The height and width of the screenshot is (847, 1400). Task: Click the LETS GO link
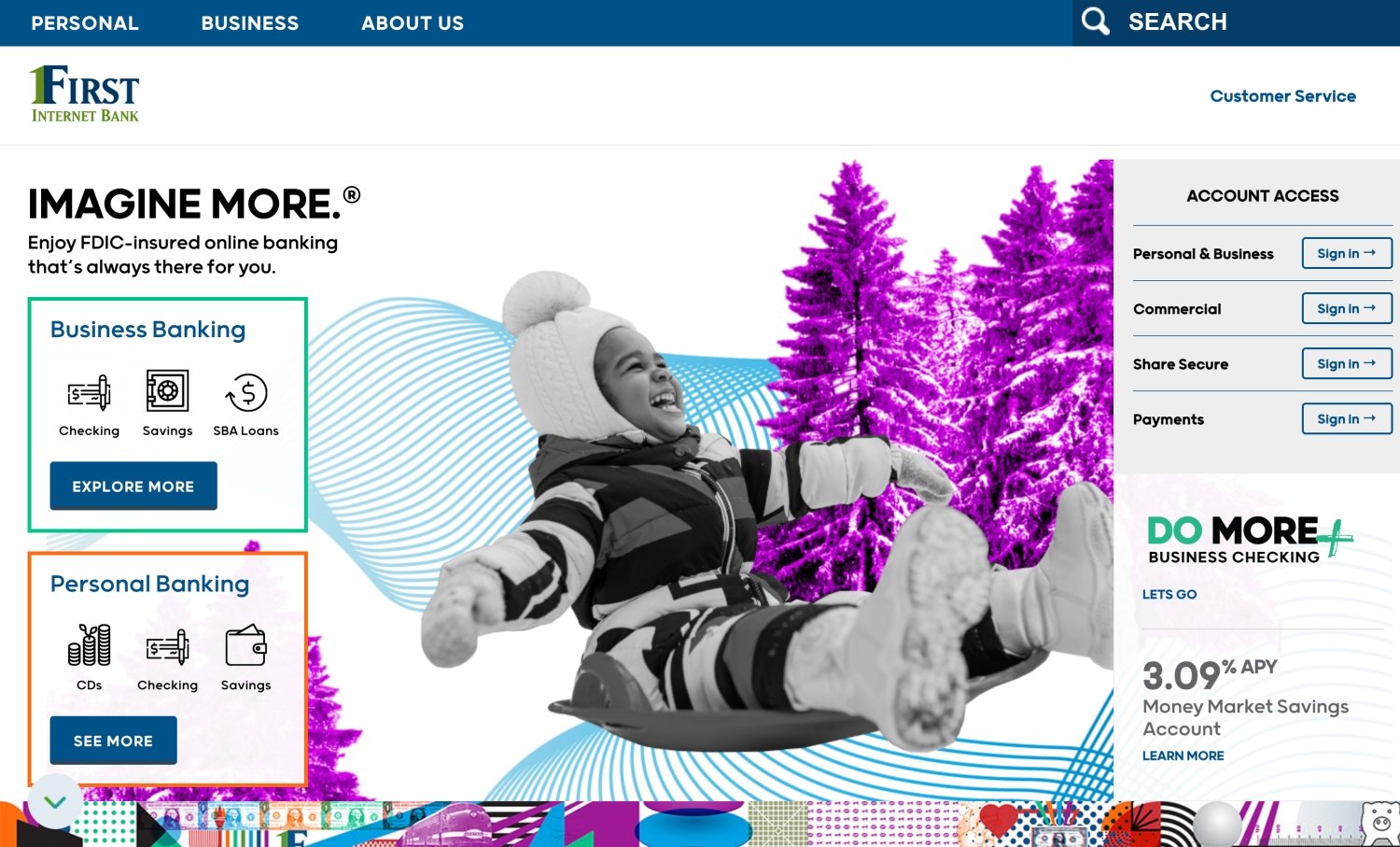[1169, 594]
